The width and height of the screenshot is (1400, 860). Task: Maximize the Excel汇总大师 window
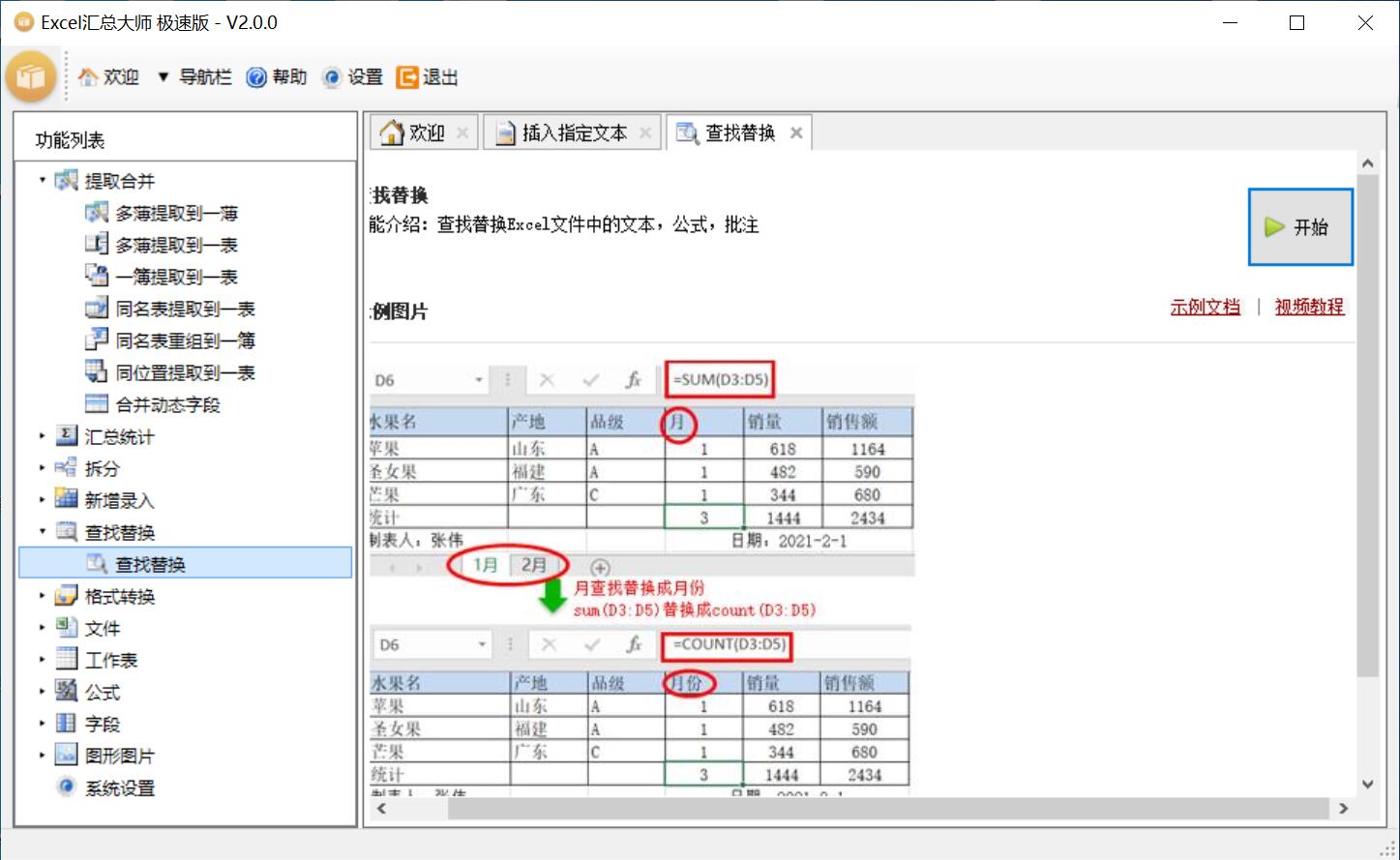click(1297, 23)
